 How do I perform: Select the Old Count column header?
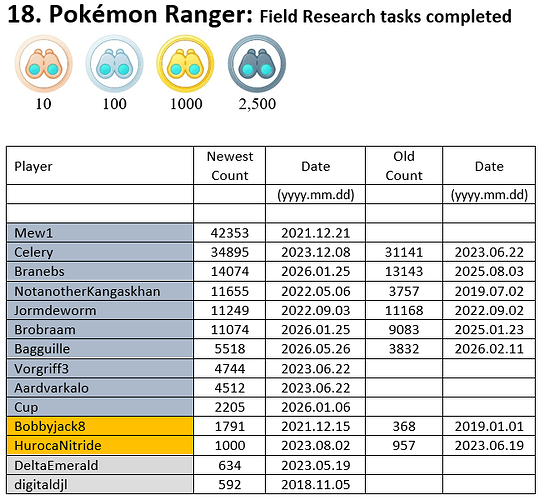pos(404,166)
